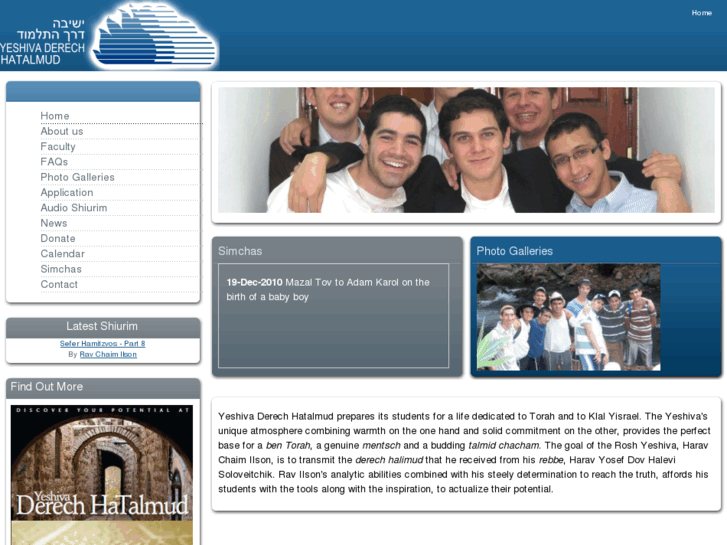Screen dimensions: 727x545
Task: Click the students banner photo
Action: click(466, 150)
